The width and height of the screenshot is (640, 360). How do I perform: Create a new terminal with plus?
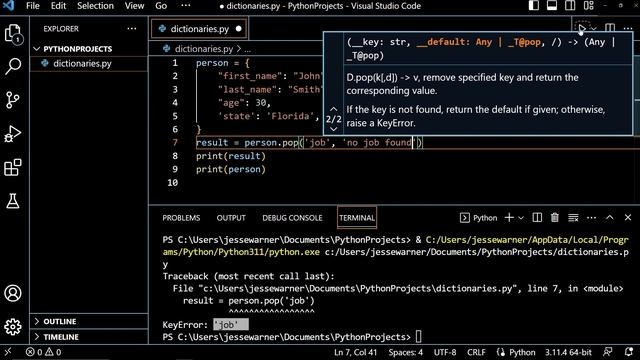coord(509,218)
